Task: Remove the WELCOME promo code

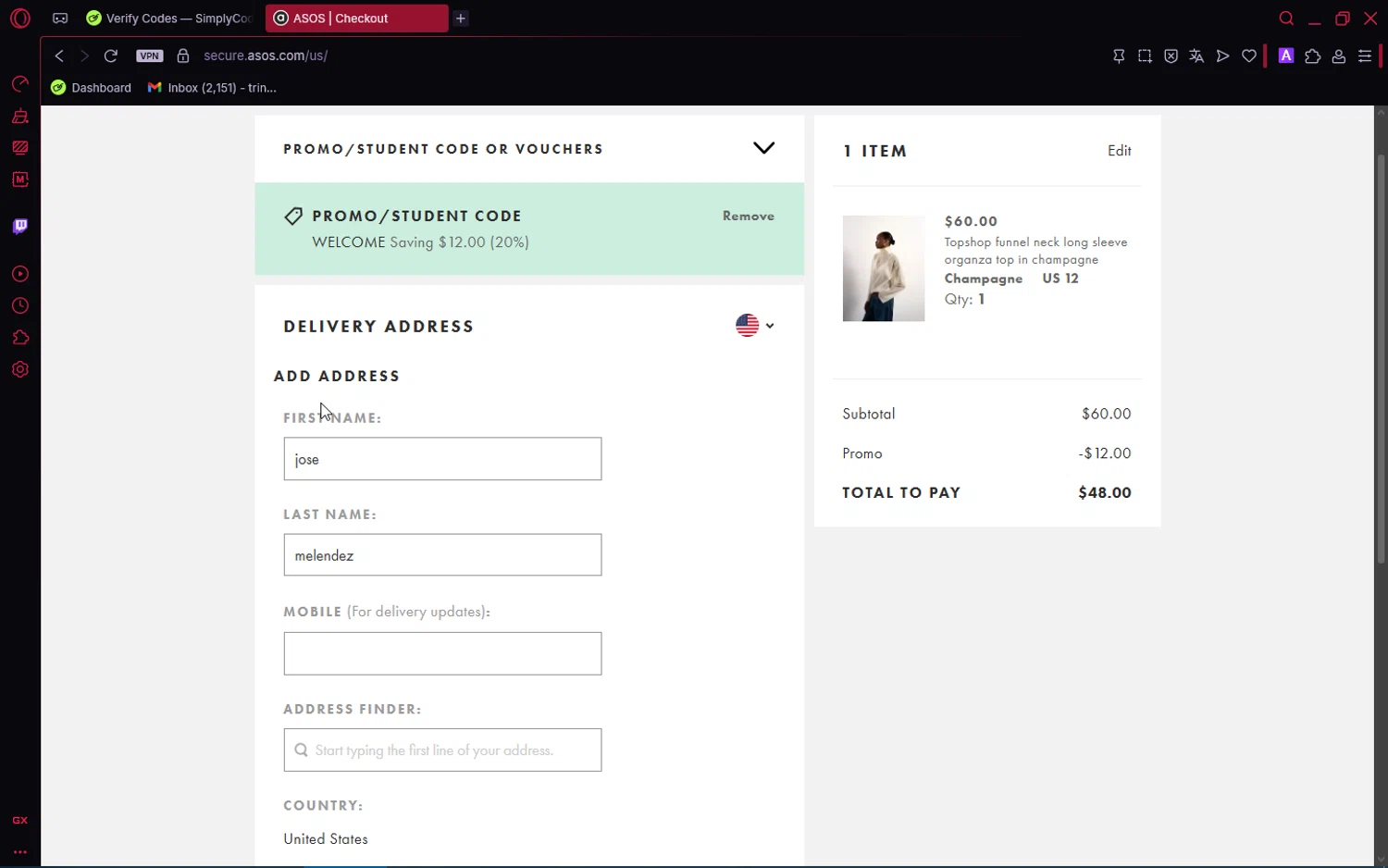Action: coord(749,216)
